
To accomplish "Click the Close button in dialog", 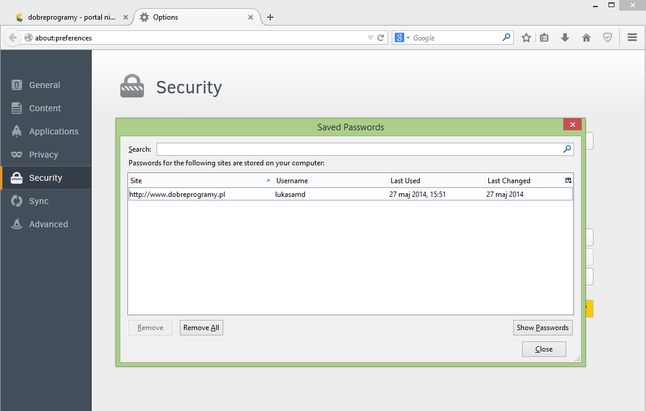I will point(544,349).
